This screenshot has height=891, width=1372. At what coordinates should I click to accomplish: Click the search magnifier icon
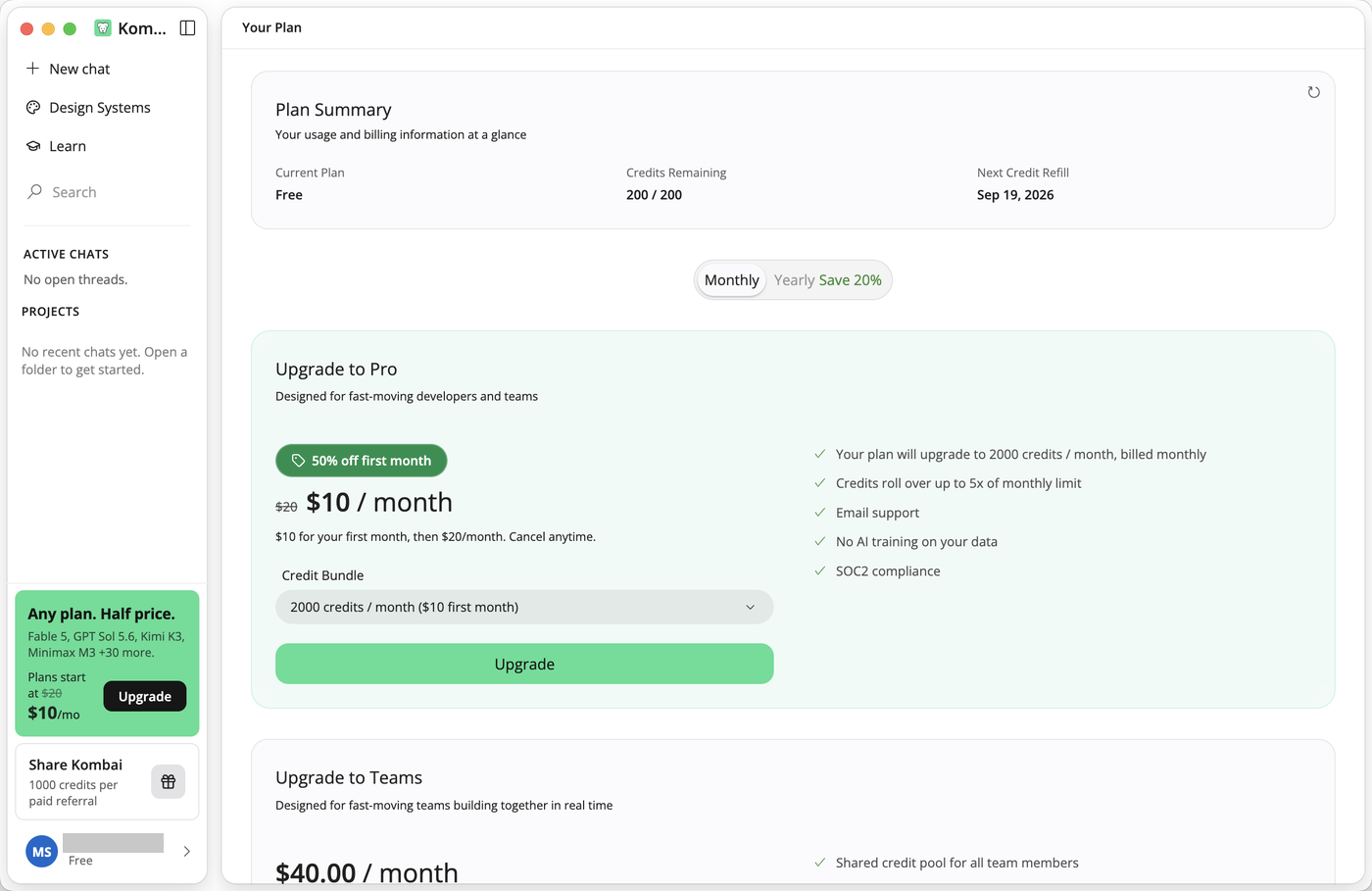(34, 192)
